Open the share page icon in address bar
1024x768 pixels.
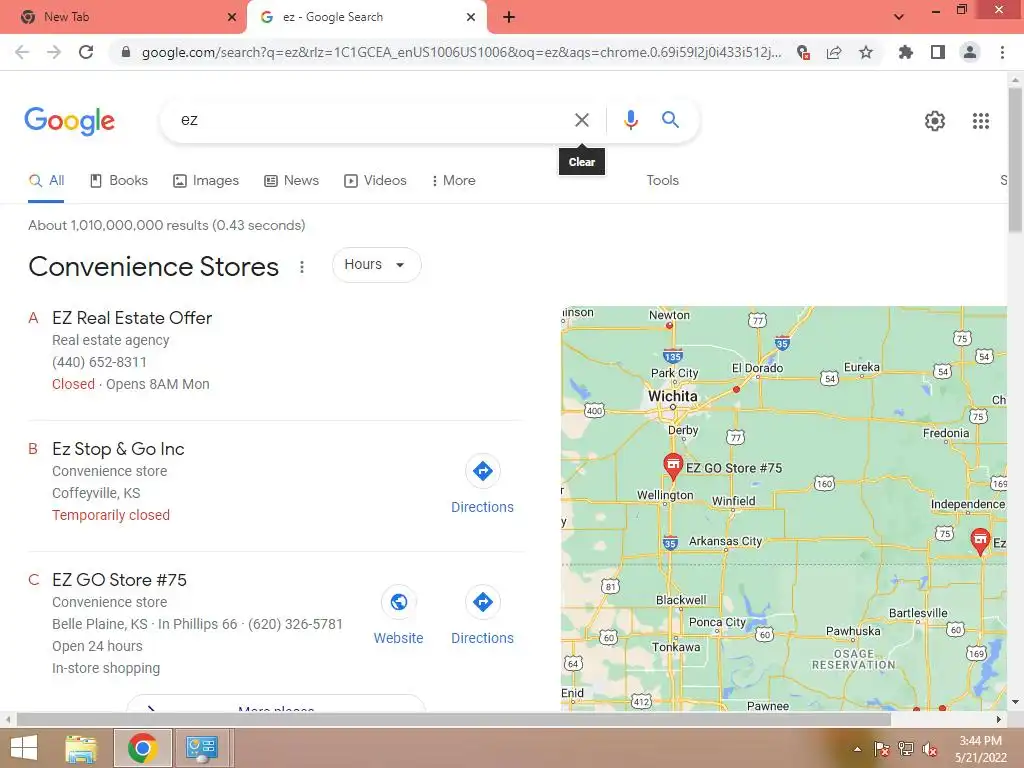coord(834,52)
